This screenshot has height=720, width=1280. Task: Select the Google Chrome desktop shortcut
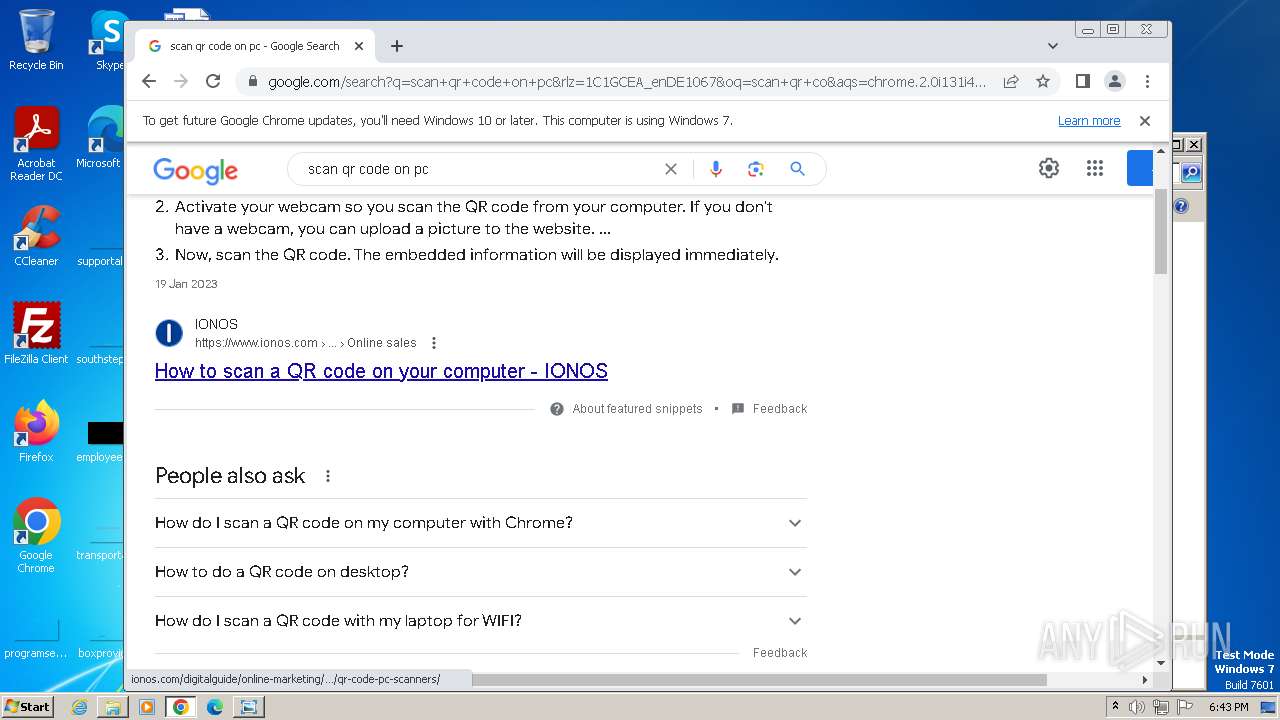[36, 535]
